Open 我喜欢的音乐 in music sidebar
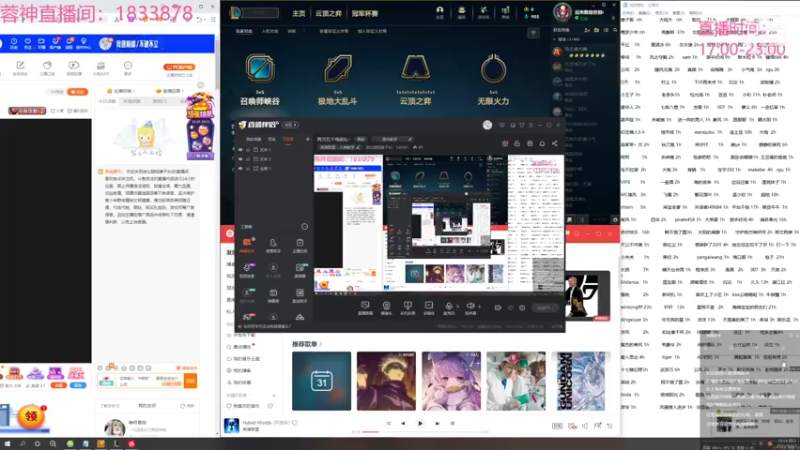The image size is (800, 450). pos(246,406)
